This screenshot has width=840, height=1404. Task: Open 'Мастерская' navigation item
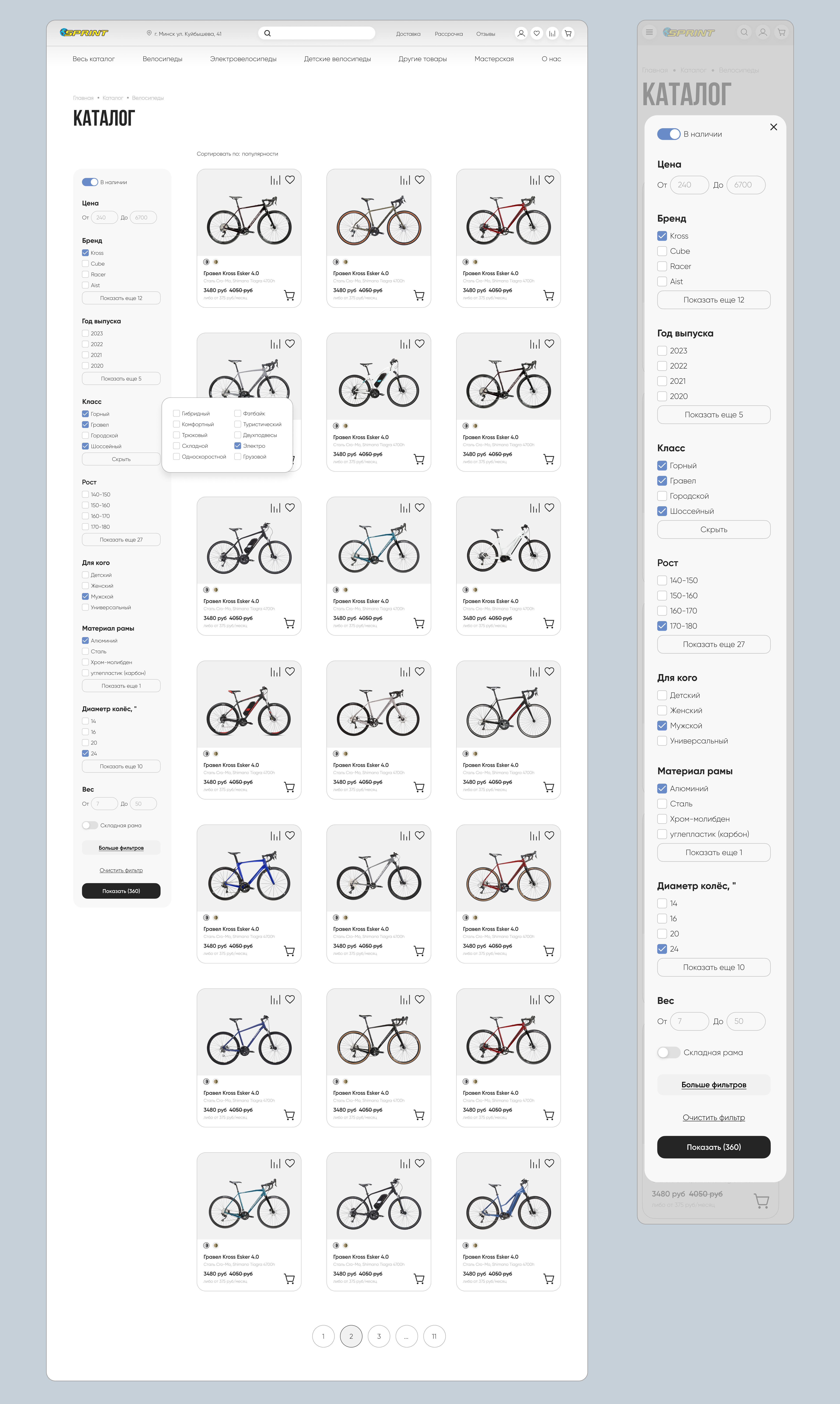tap(494, 59)
